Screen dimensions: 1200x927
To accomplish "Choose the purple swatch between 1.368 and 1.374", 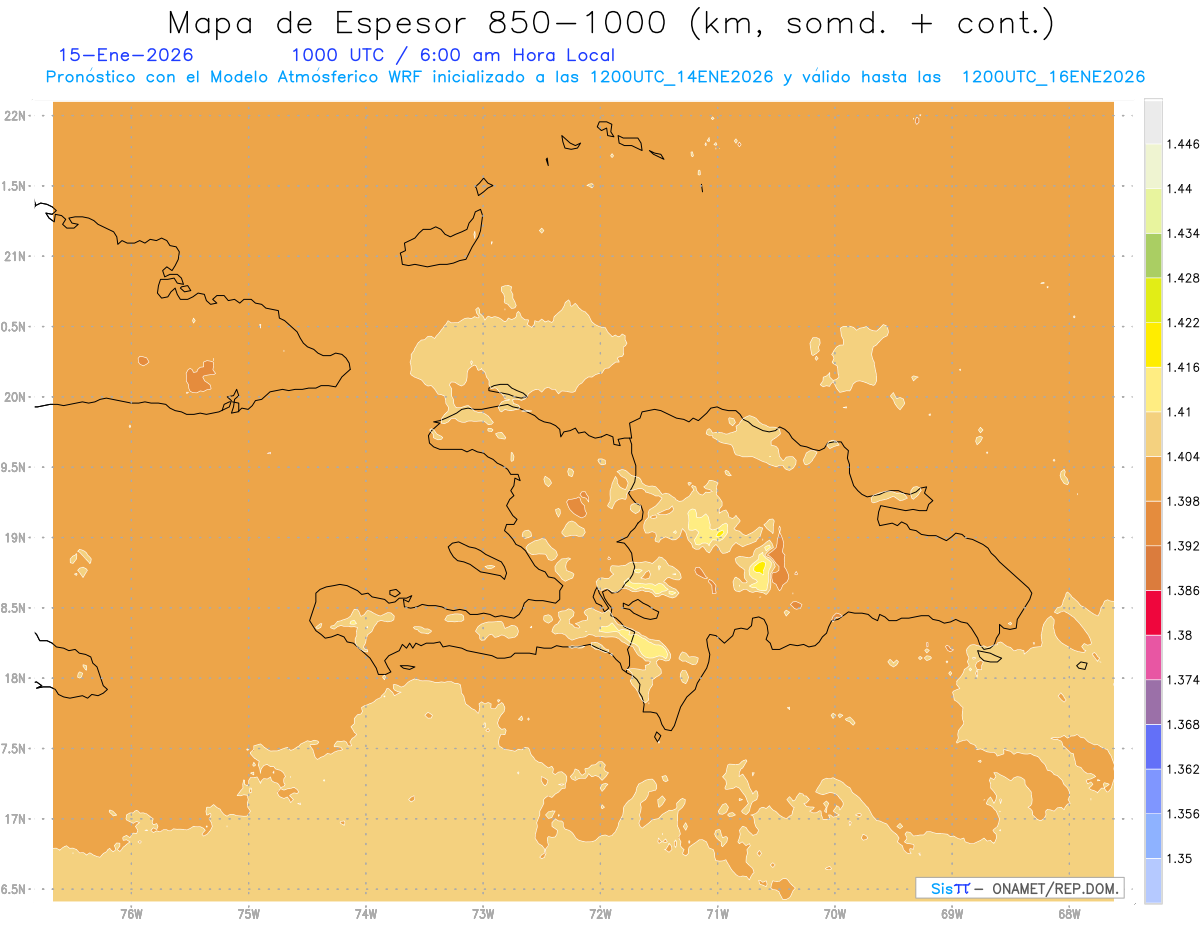I will coord(1153,702).
